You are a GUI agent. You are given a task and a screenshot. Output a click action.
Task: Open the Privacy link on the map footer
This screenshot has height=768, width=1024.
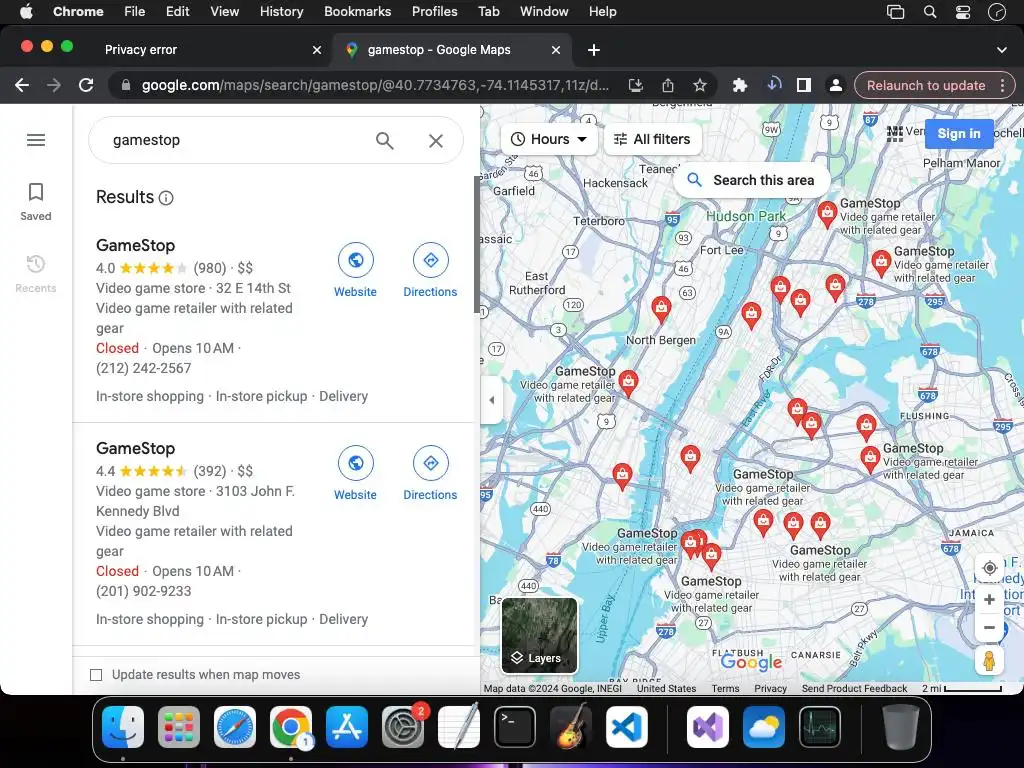point(770,688)
